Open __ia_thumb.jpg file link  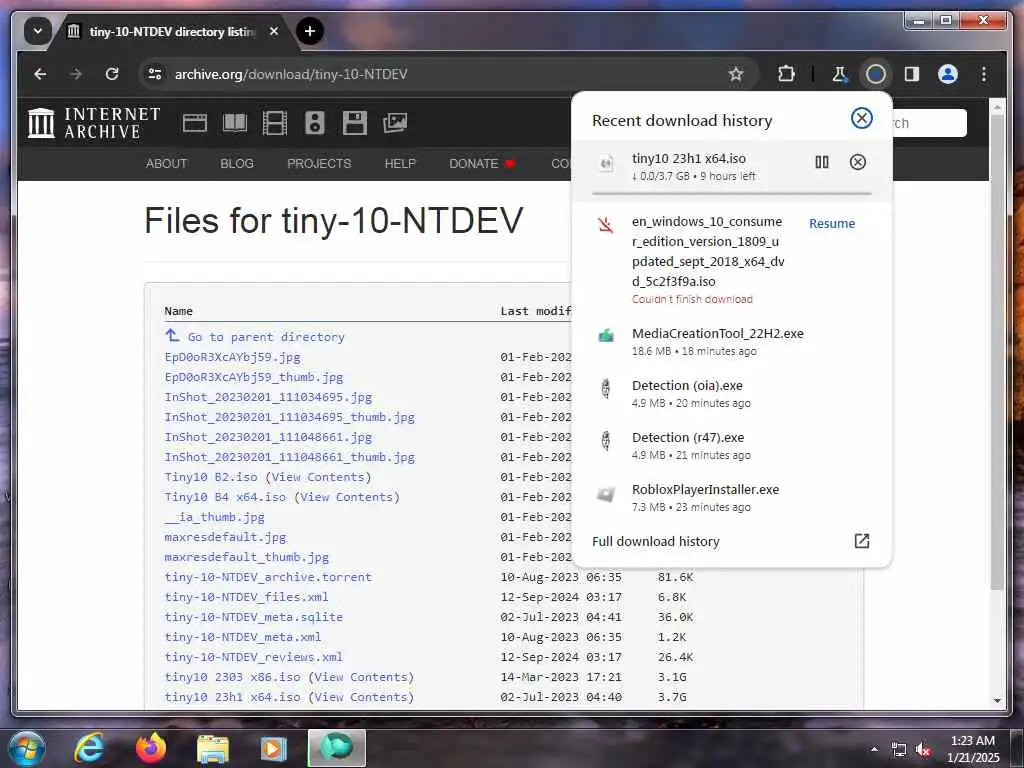coord(215,517)
